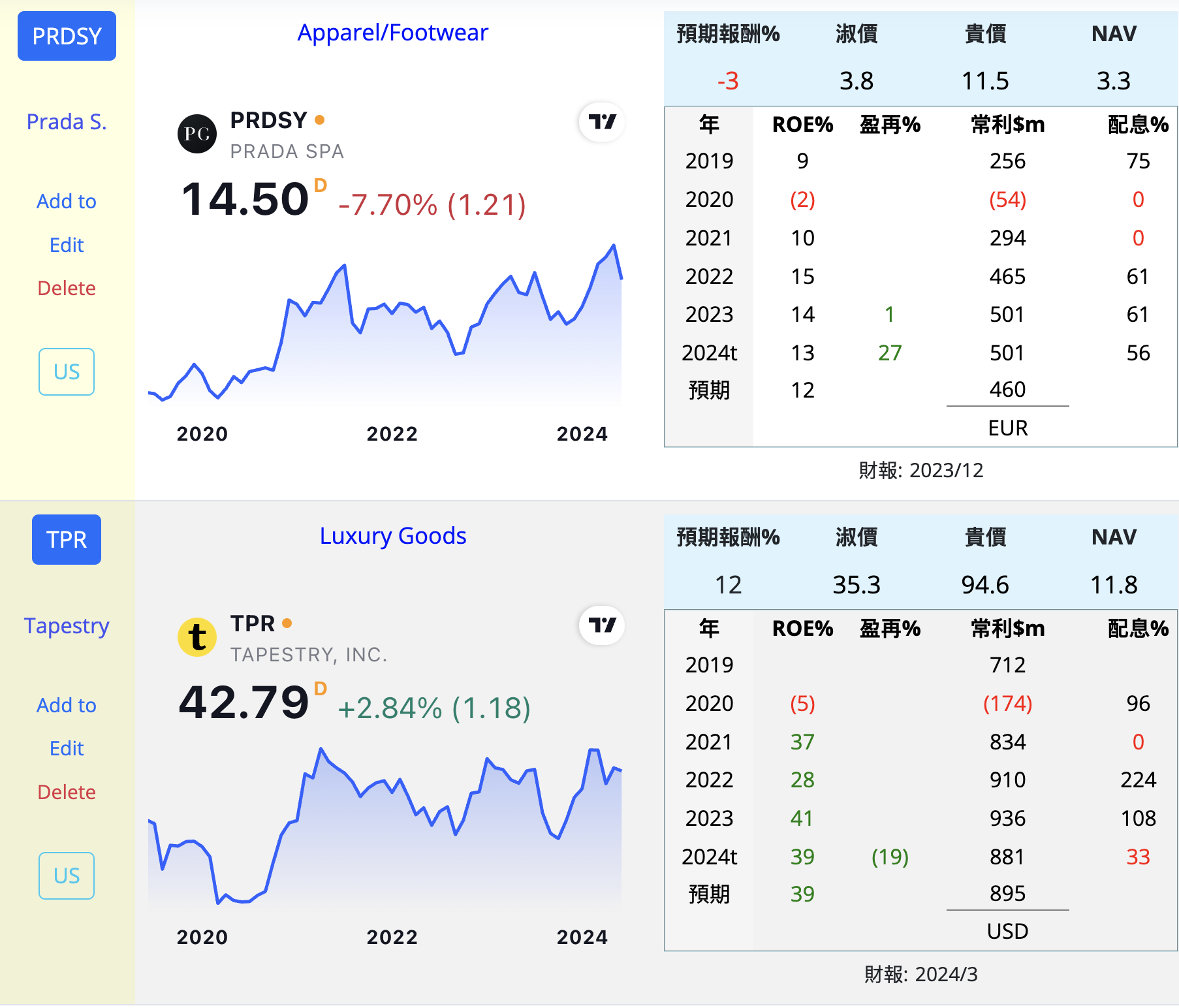Click the TPR symbol in chart widget
The height and width of the screenshot is (1008, 1179).
click(x=253, y=623)
